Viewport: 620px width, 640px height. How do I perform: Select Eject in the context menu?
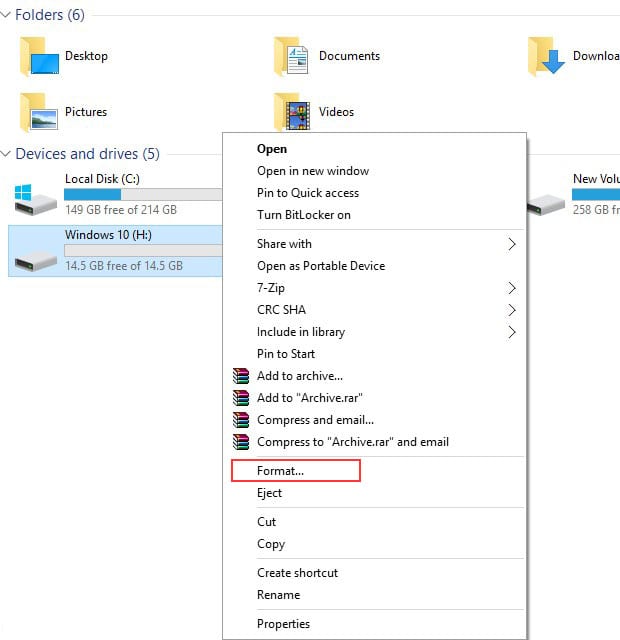270,493
